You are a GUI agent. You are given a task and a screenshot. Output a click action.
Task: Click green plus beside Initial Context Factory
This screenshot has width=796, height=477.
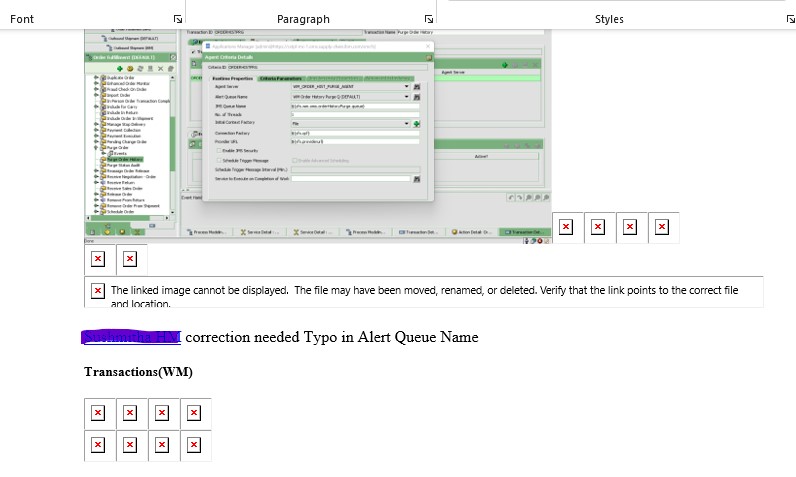417,124
